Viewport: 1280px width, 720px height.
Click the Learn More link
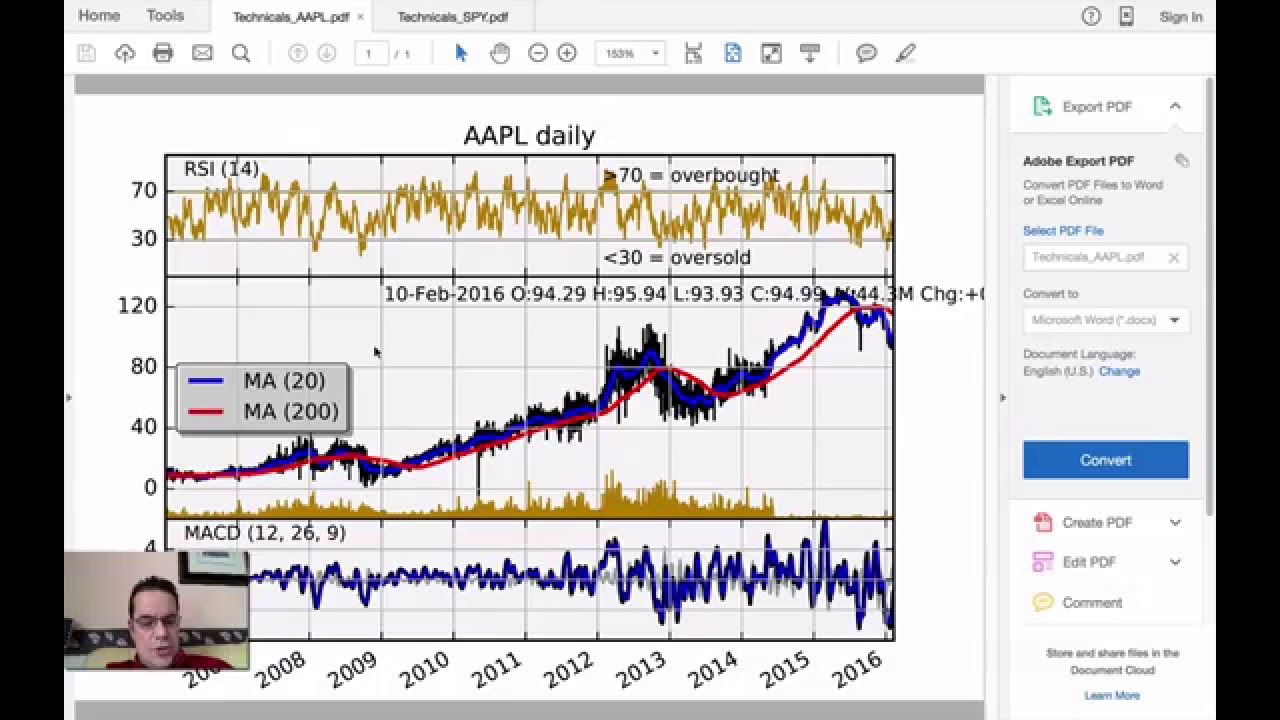1112,695
